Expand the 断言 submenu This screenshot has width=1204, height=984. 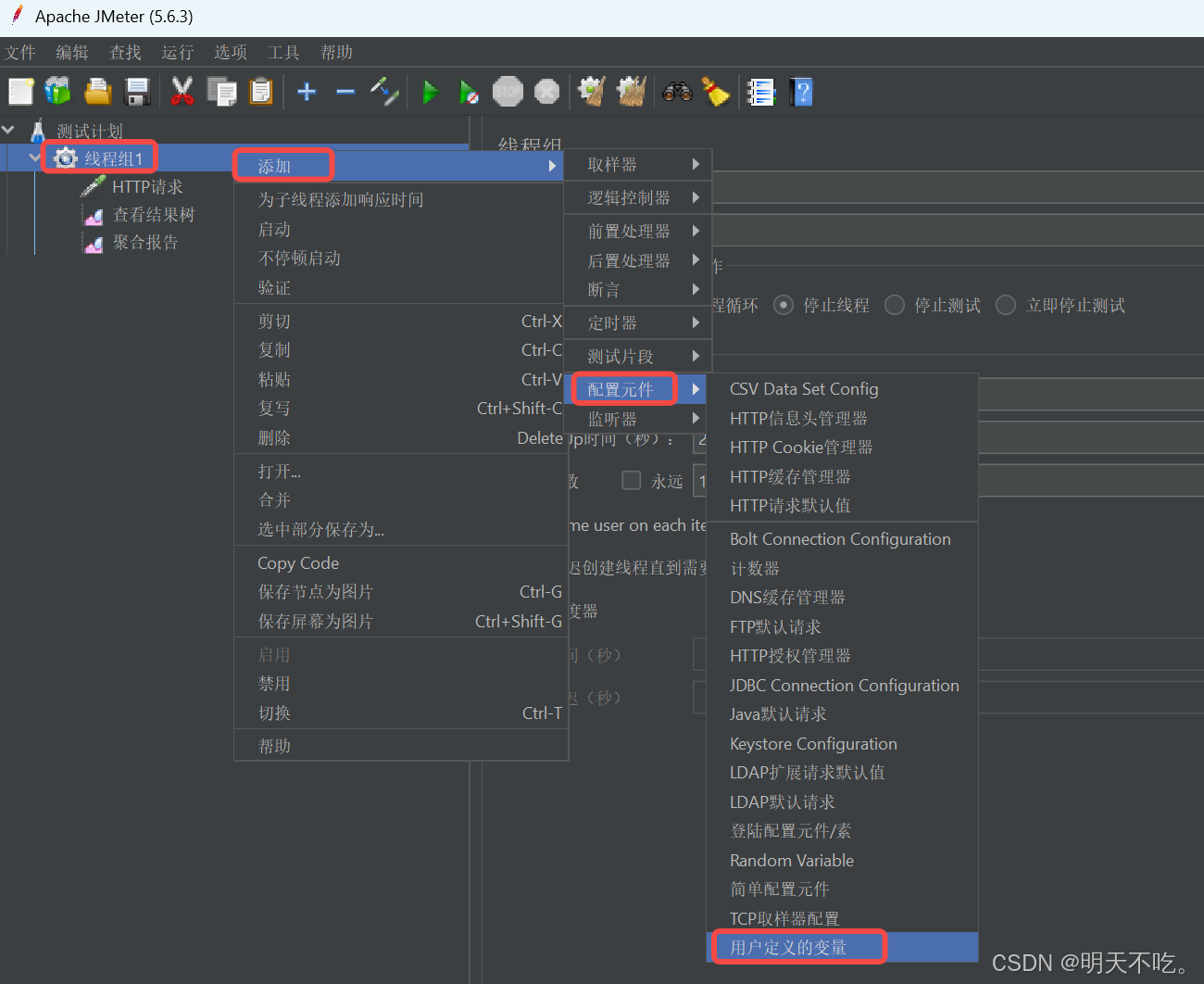coord(638,290)
